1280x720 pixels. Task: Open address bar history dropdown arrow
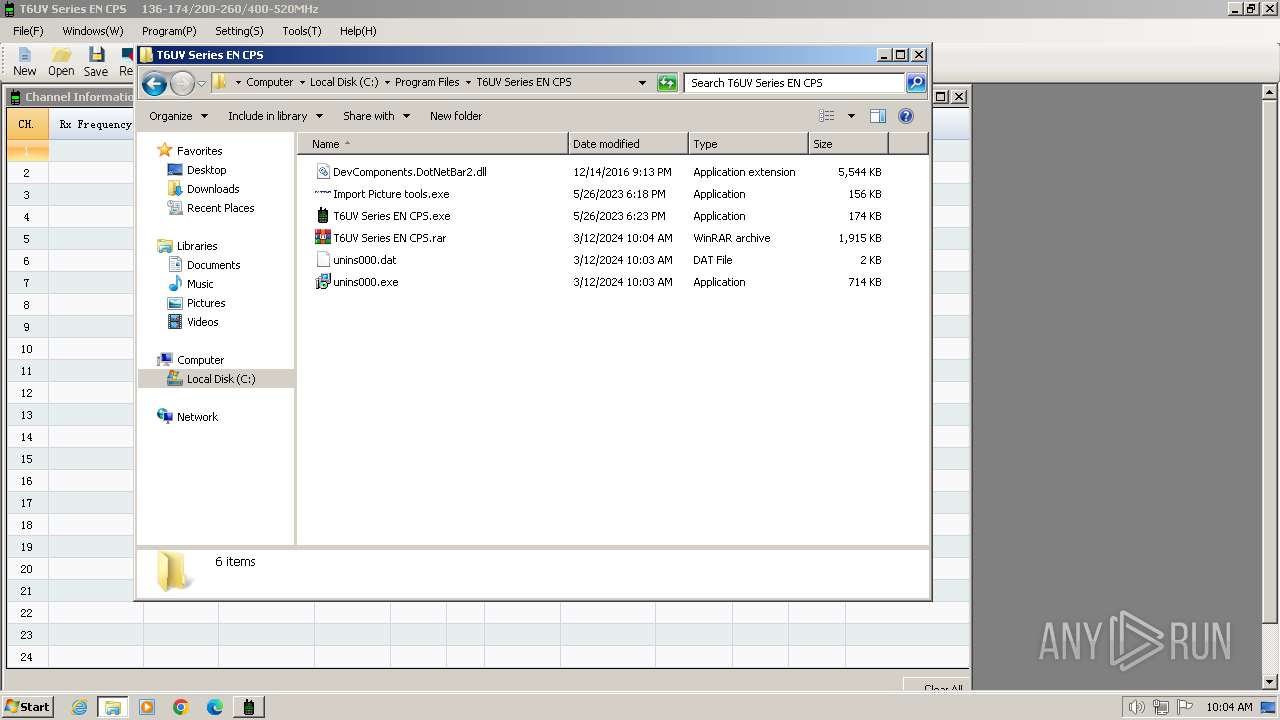point(642,83)
